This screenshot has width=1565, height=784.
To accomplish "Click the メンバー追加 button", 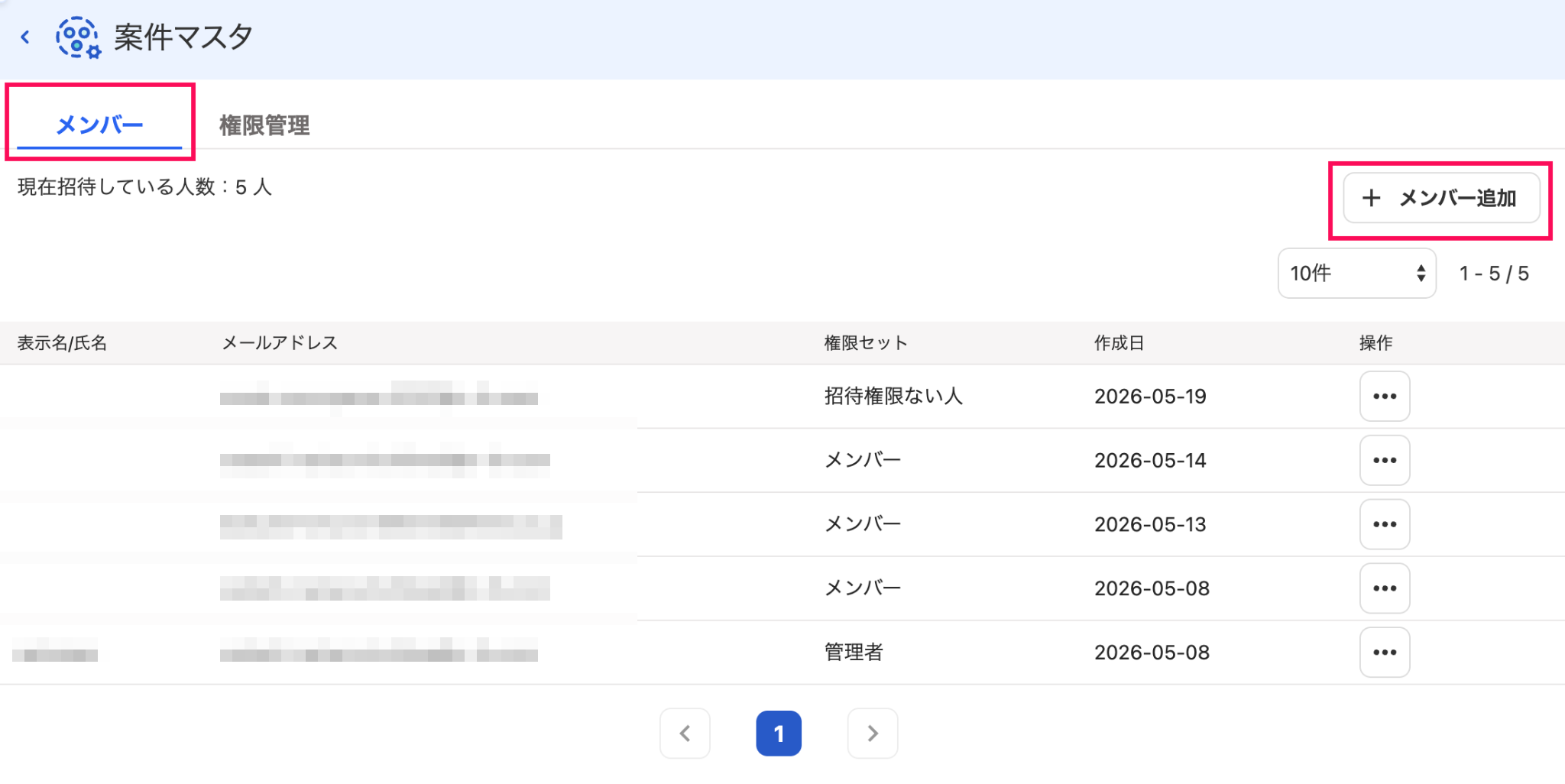I will point(1441,198).
